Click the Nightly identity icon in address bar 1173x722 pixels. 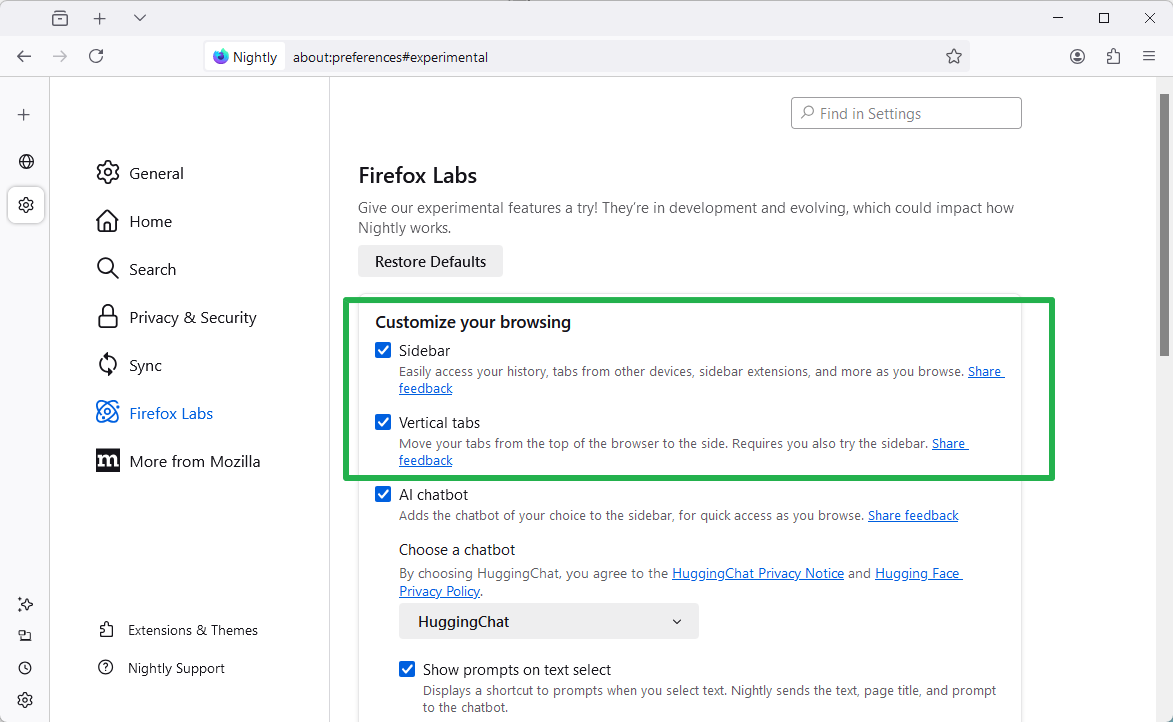[245, 57]
